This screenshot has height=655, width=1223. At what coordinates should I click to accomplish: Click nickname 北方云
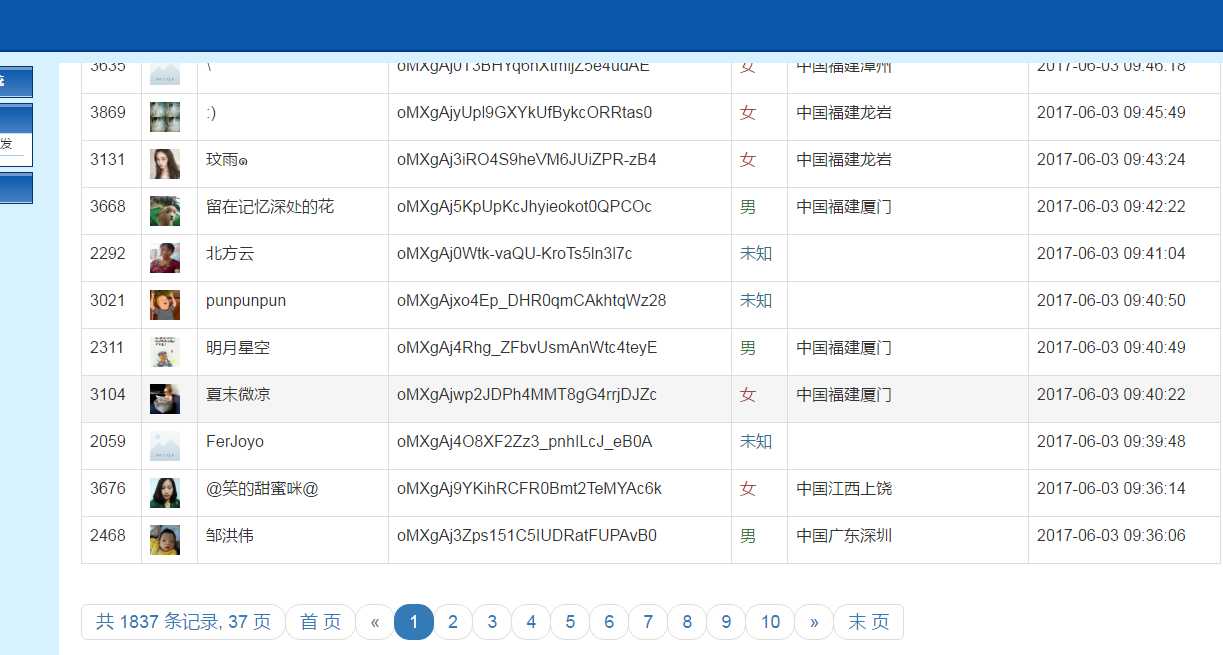pyautogui.click(x=230, y=253)
